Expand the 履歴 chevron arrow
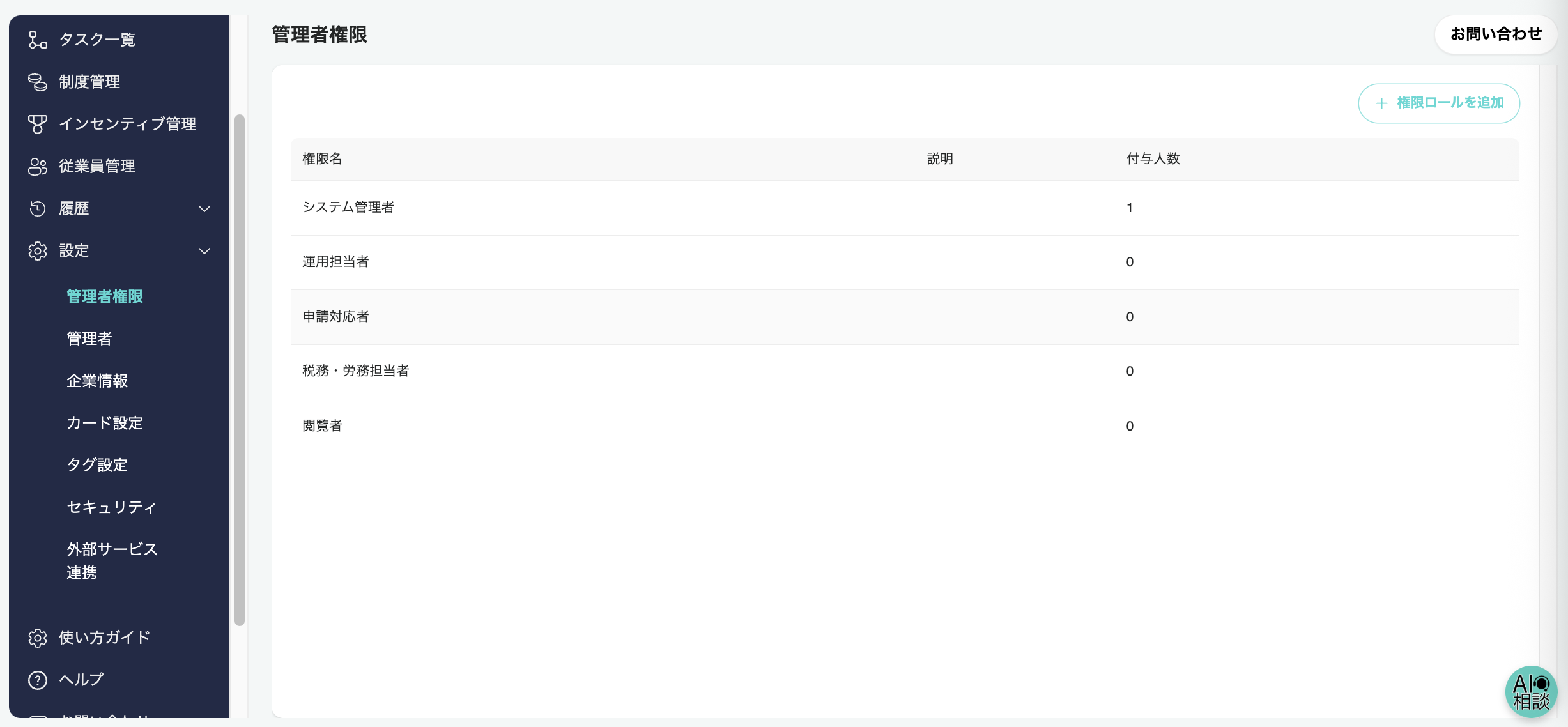The image size is (1568, 727). point(204,208)
